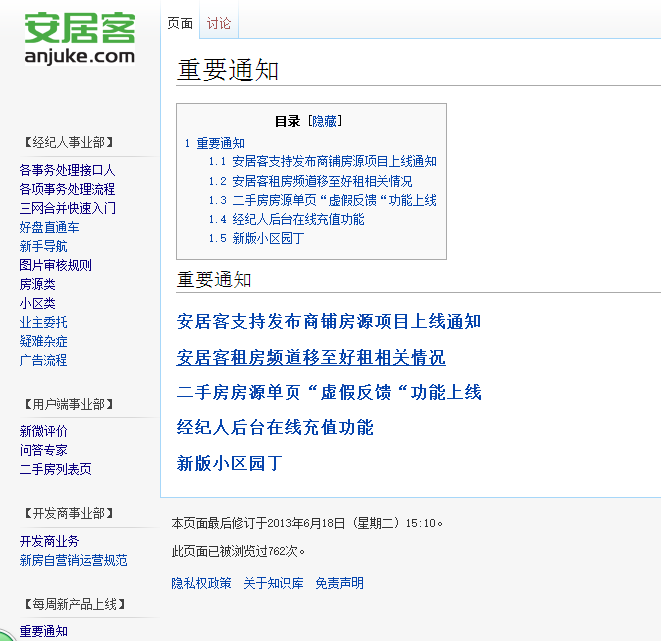Open contents item 1.4 经纪人后台在线充值功能
The width and height of the screenshot is (661, 641).
[286, 219]
